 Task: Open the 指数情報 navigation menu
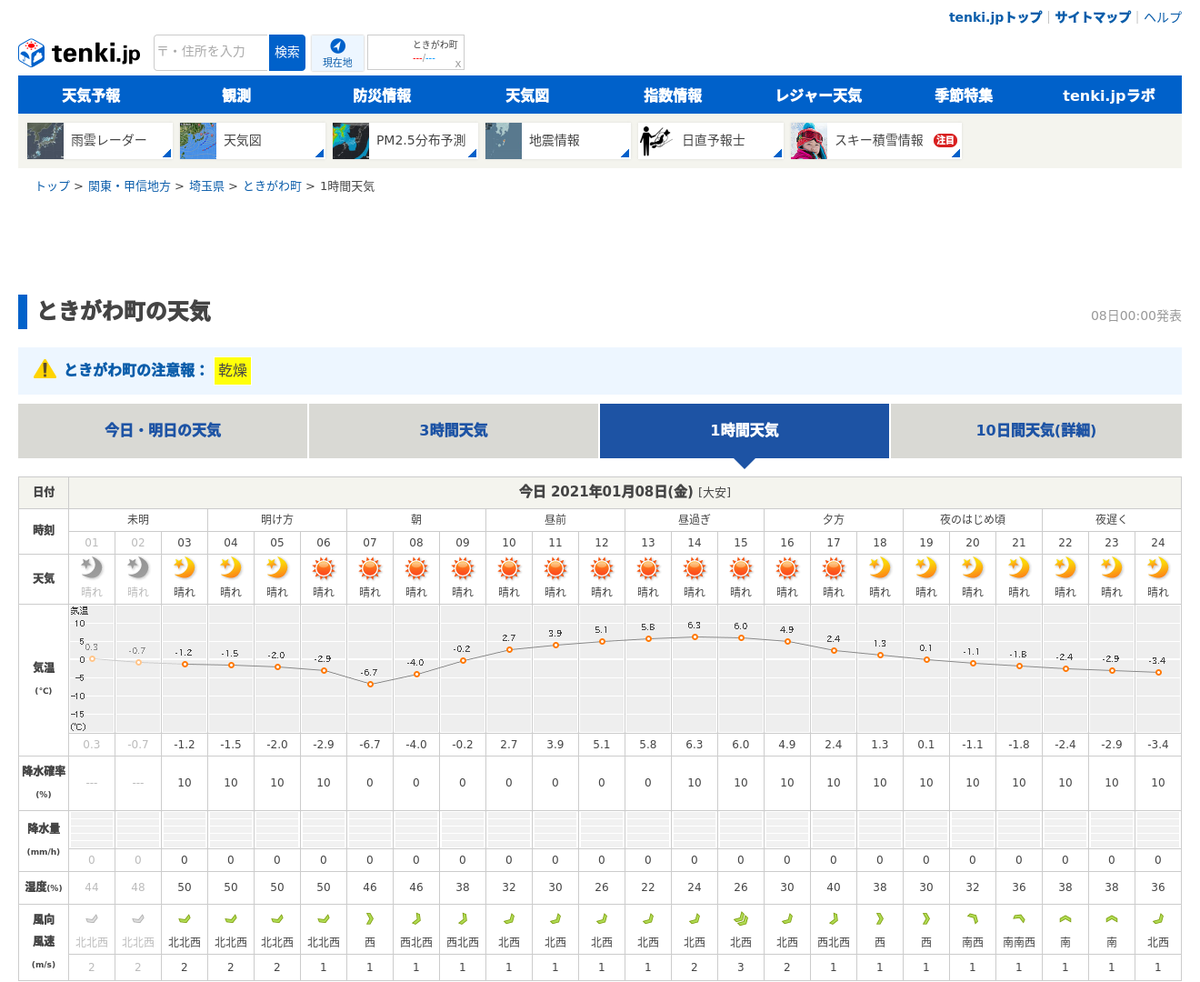pos(673,95)
